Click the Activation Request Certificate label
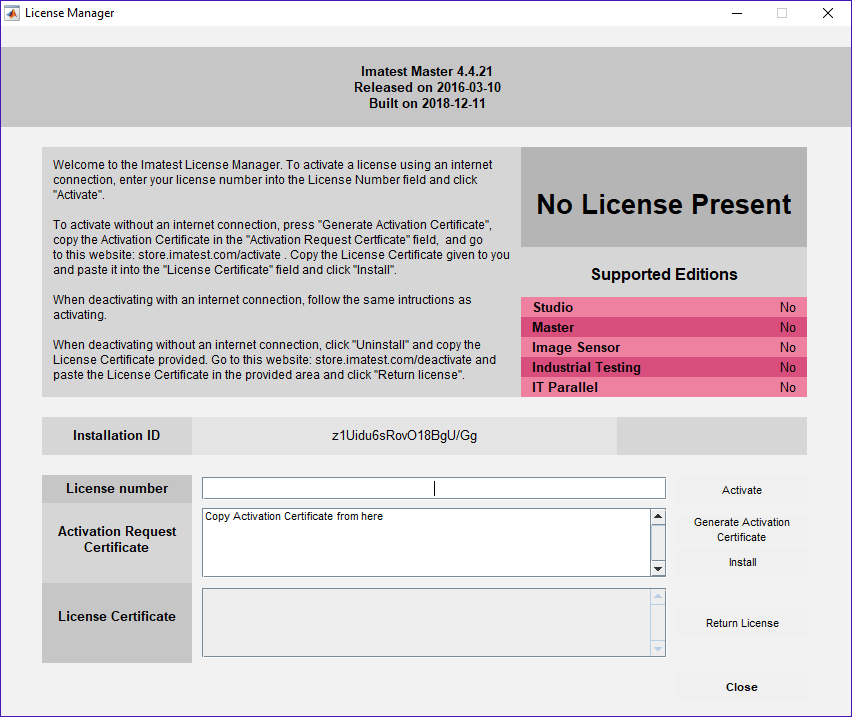 pyautogui.click(x=117, y=539)
